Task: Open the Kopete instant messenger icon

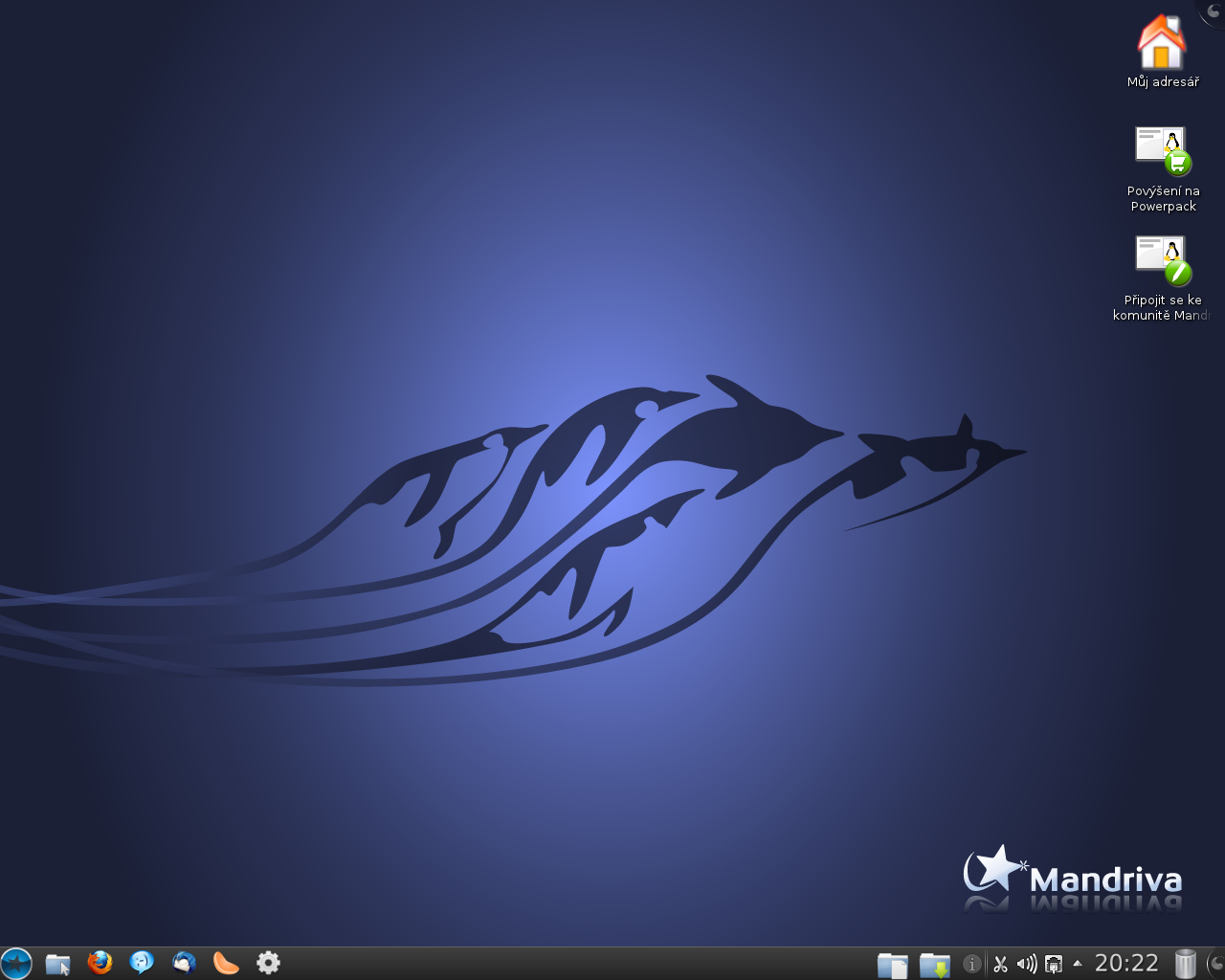Action: point(142,963)
